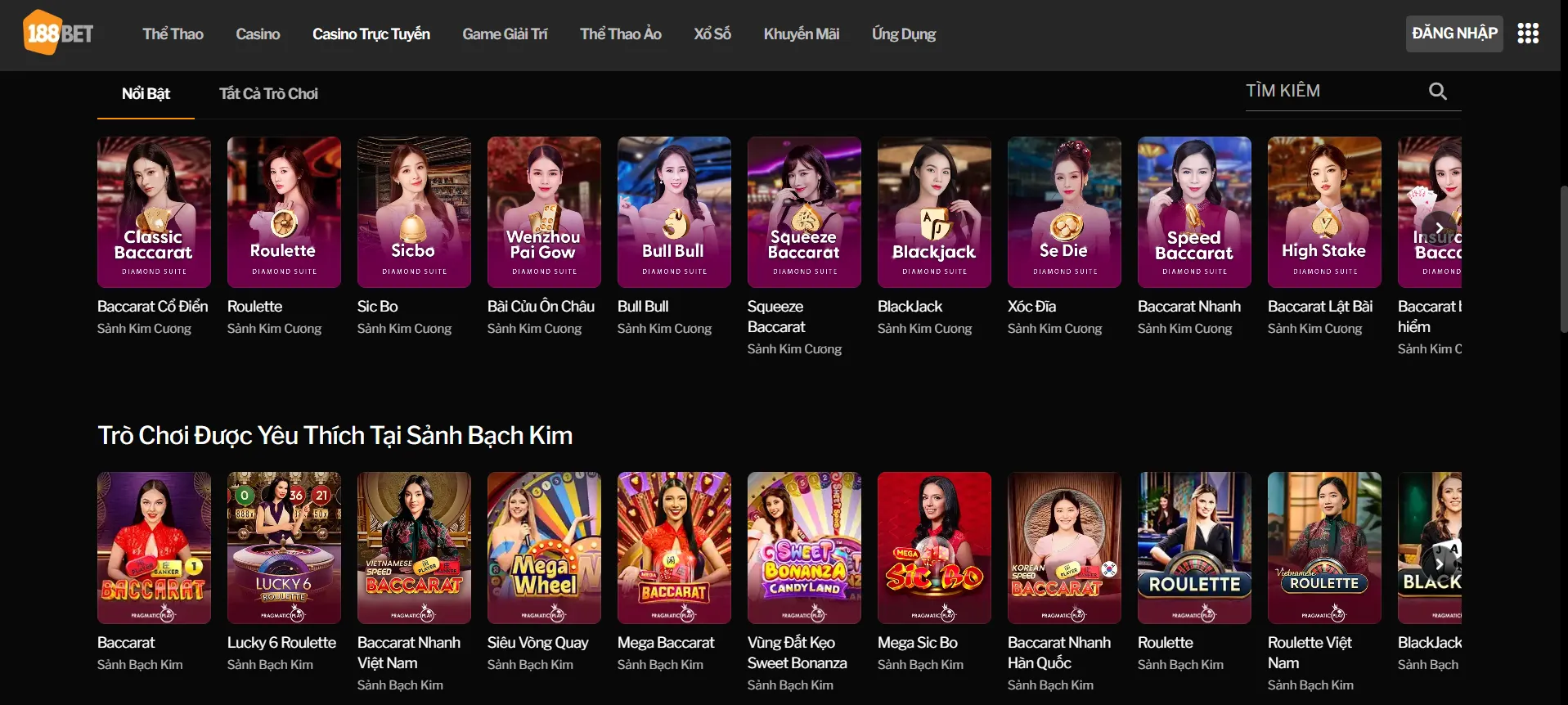Screen dimensions: 1568x705
Task: Open Squeeze Baccarat thumbnail
Action: point(804,212)
